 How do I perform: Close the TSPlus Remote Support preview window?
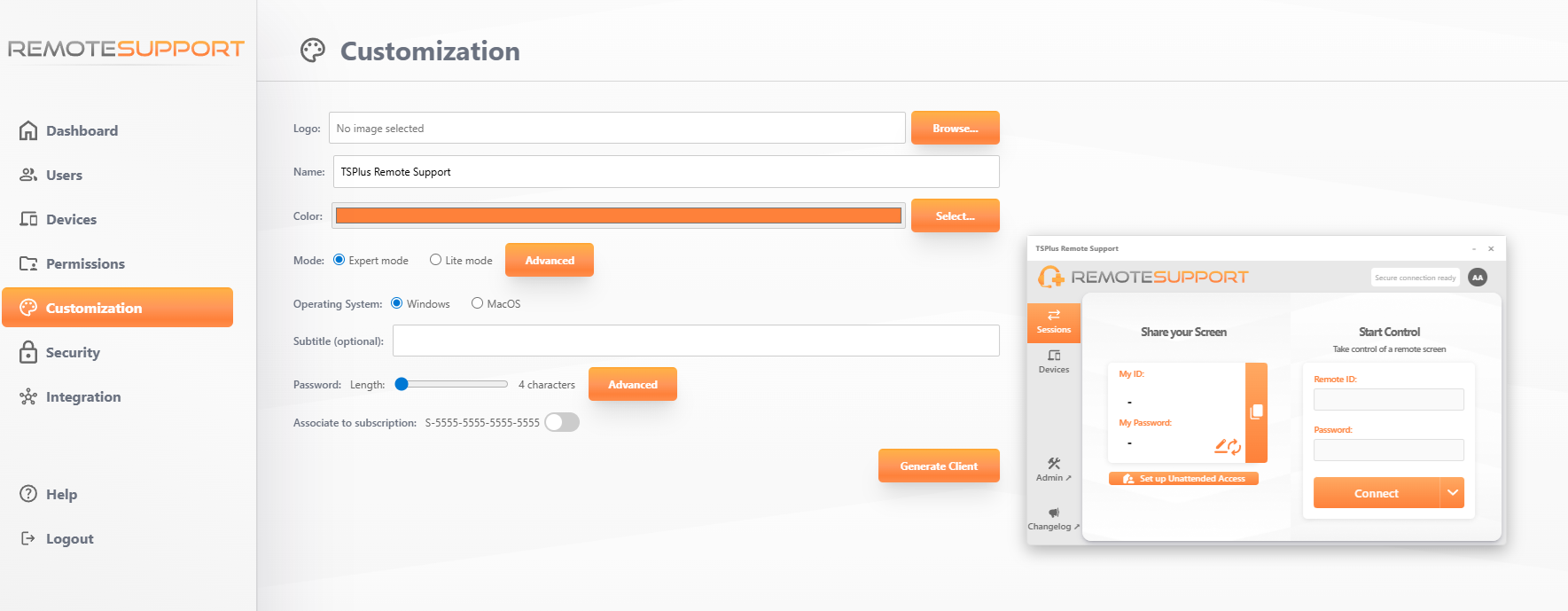coord(1491,249)
